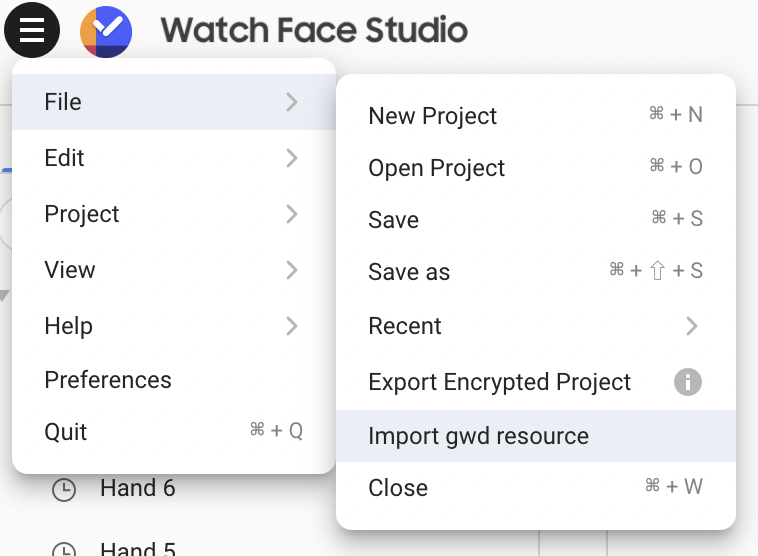Select Save as option

pyautogui.click(x=409, y=272)
